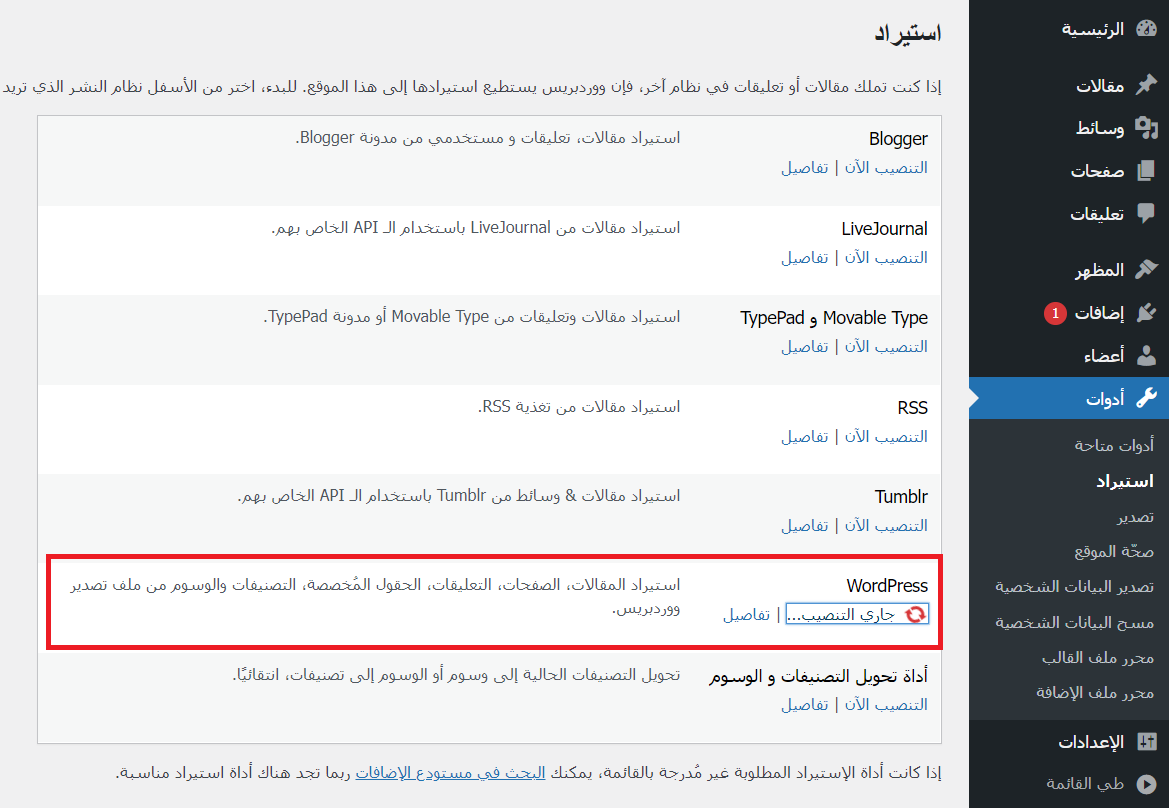
Task: Open the تصدير submenu item
Action: coord(1135,517)
